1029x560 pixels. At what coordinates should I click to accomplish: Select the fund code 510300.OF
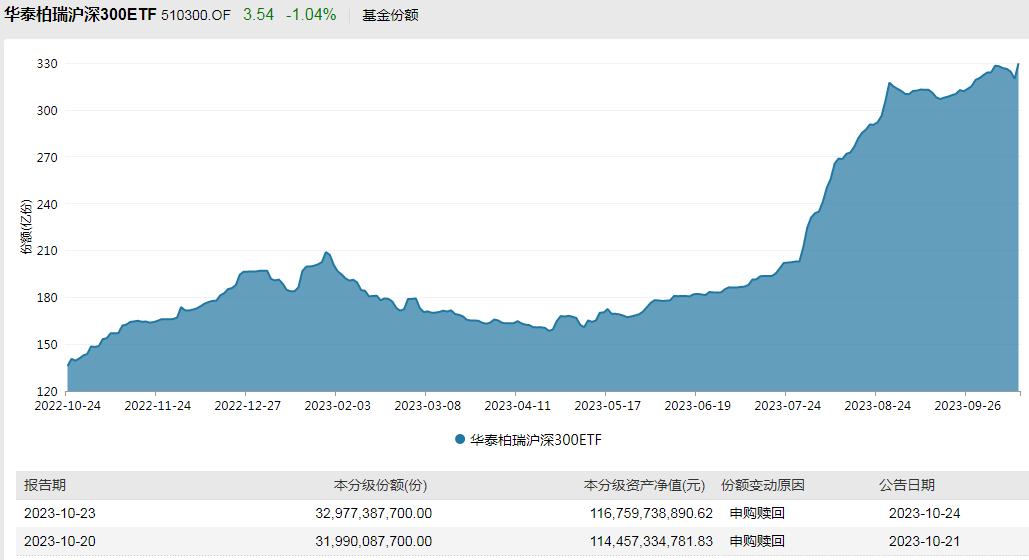pos(196,16)
